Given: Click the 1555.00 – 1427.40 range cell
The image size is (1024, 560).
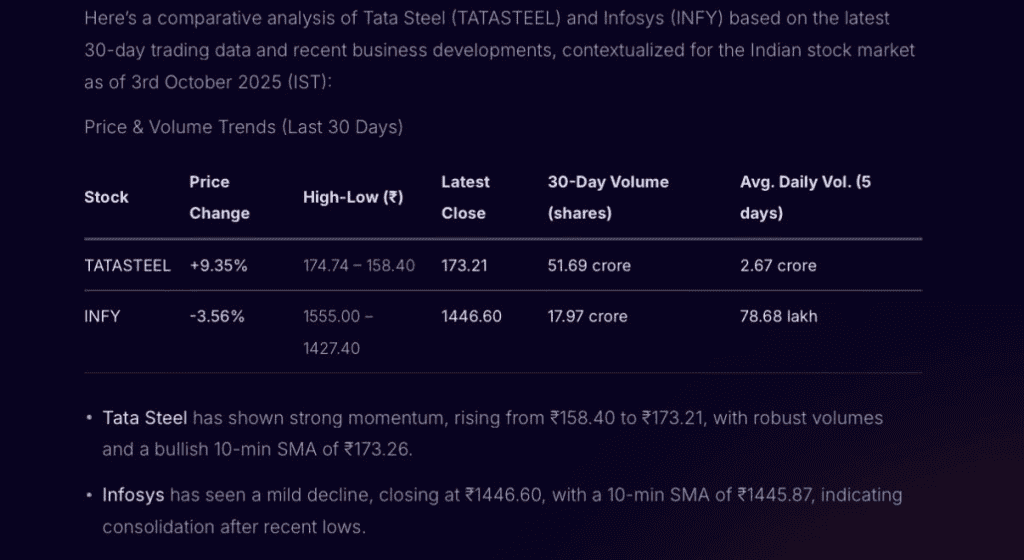Looking at the screenshot, I should [338, 332].
